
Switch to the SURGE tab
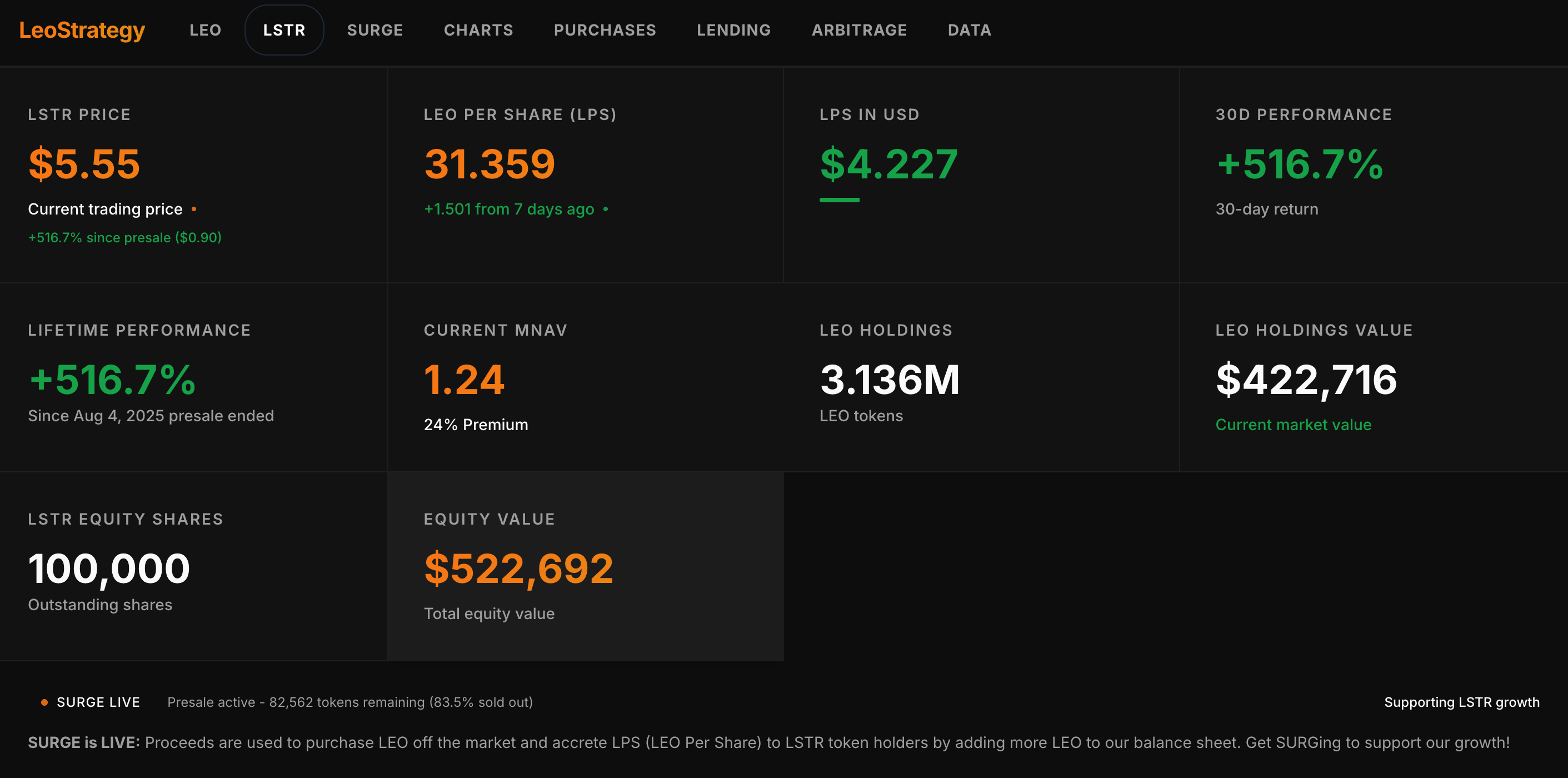(x=374, y=30)
